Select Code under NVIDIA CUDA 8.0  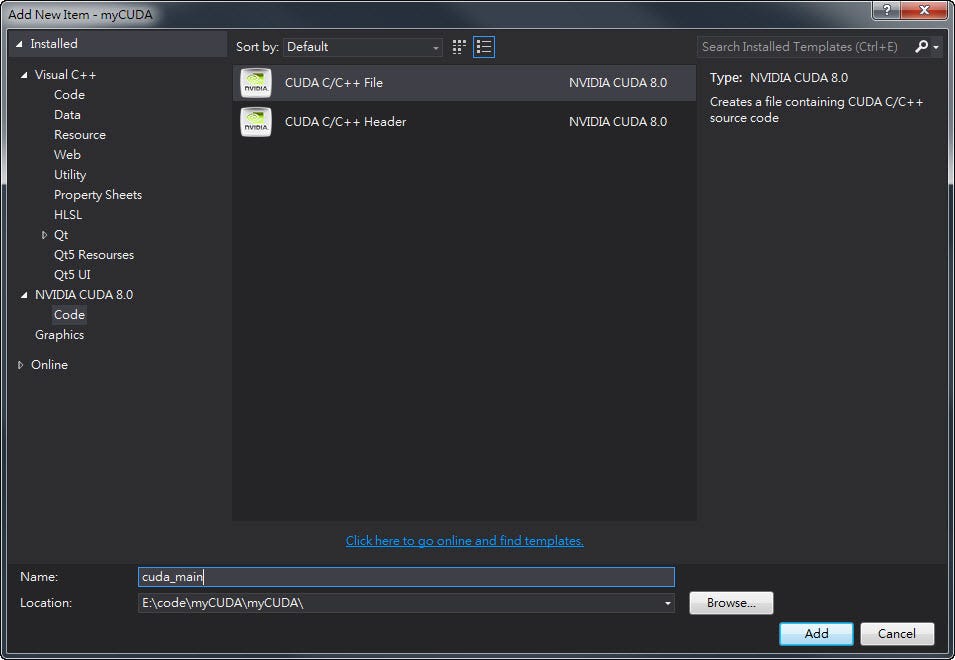click(x=69, y=314)
